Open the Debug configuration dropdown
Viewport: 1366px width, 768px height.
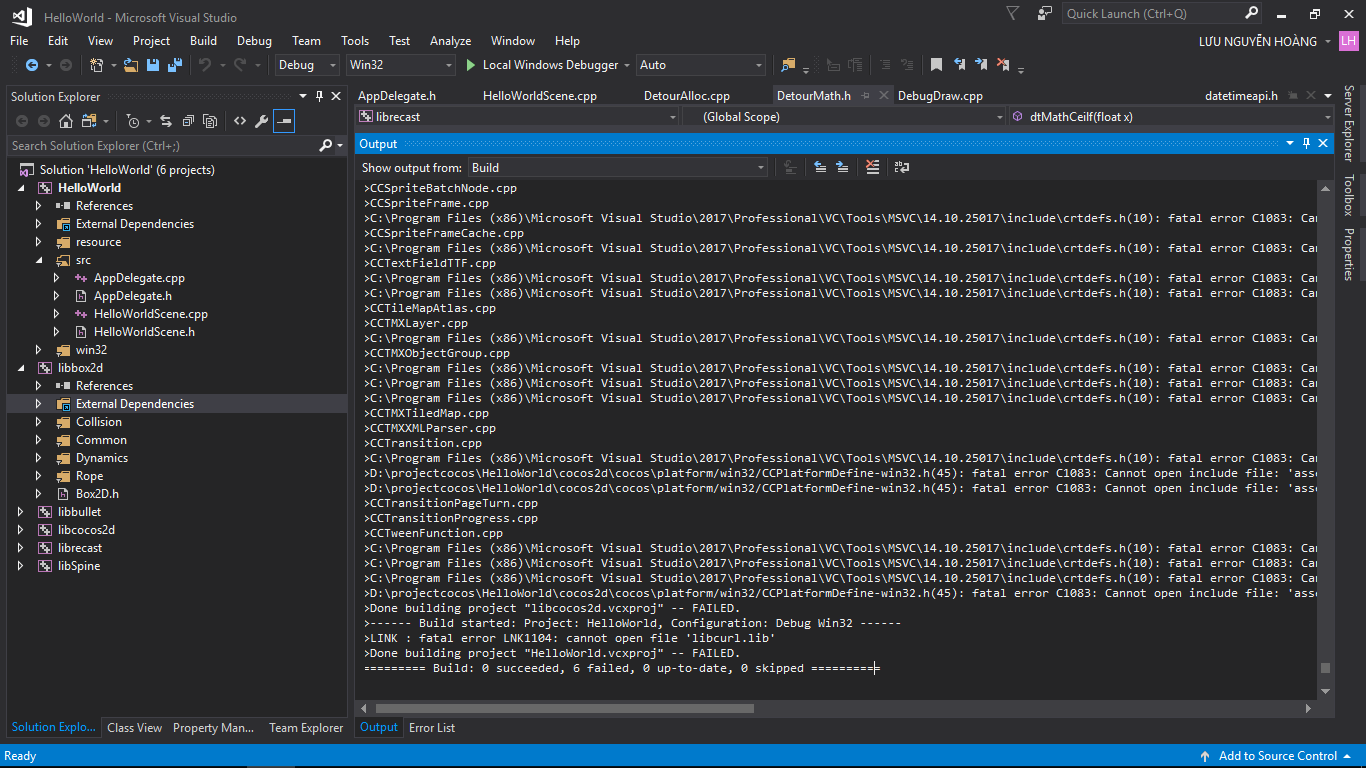pyautogui.click(x=308, y=65)
